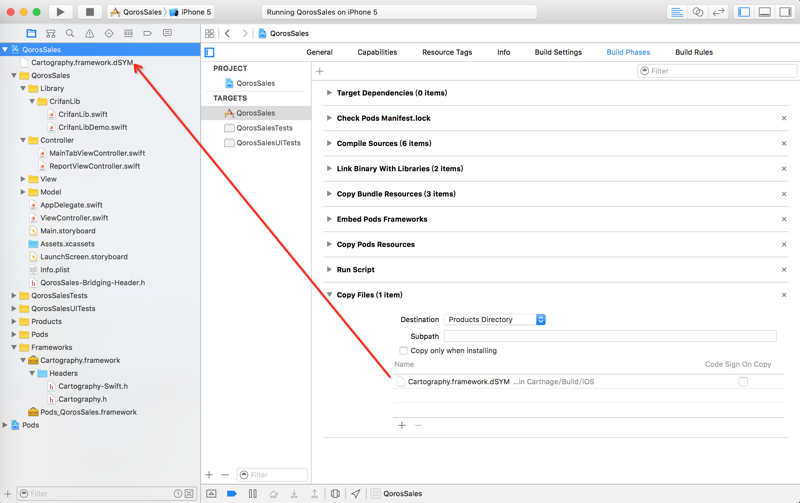Hide the debug area with bottom-left icon

coord(211,493)
